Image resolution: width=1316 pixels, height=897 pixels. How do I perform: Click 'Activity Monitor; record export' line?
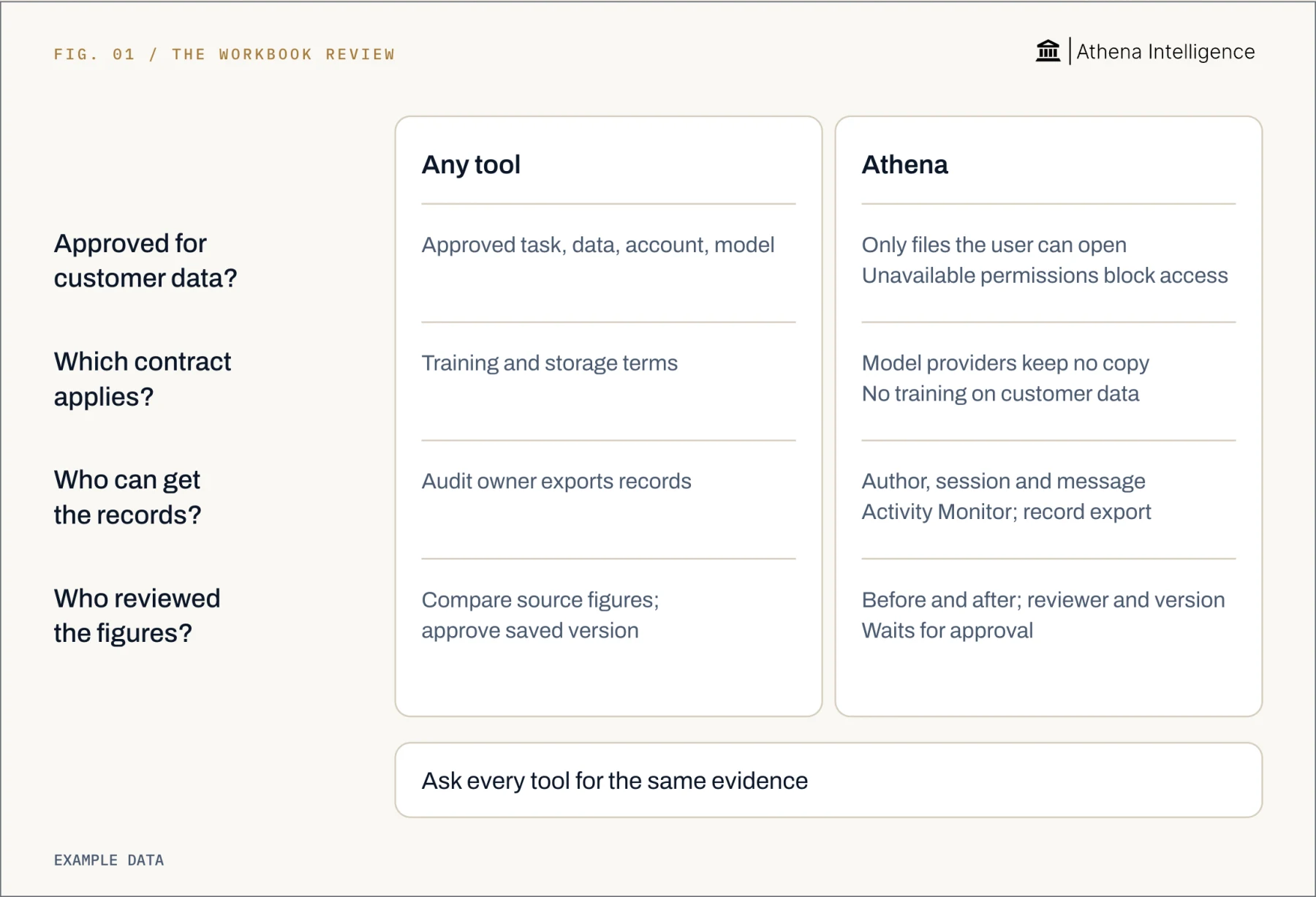pos(1006,512)
